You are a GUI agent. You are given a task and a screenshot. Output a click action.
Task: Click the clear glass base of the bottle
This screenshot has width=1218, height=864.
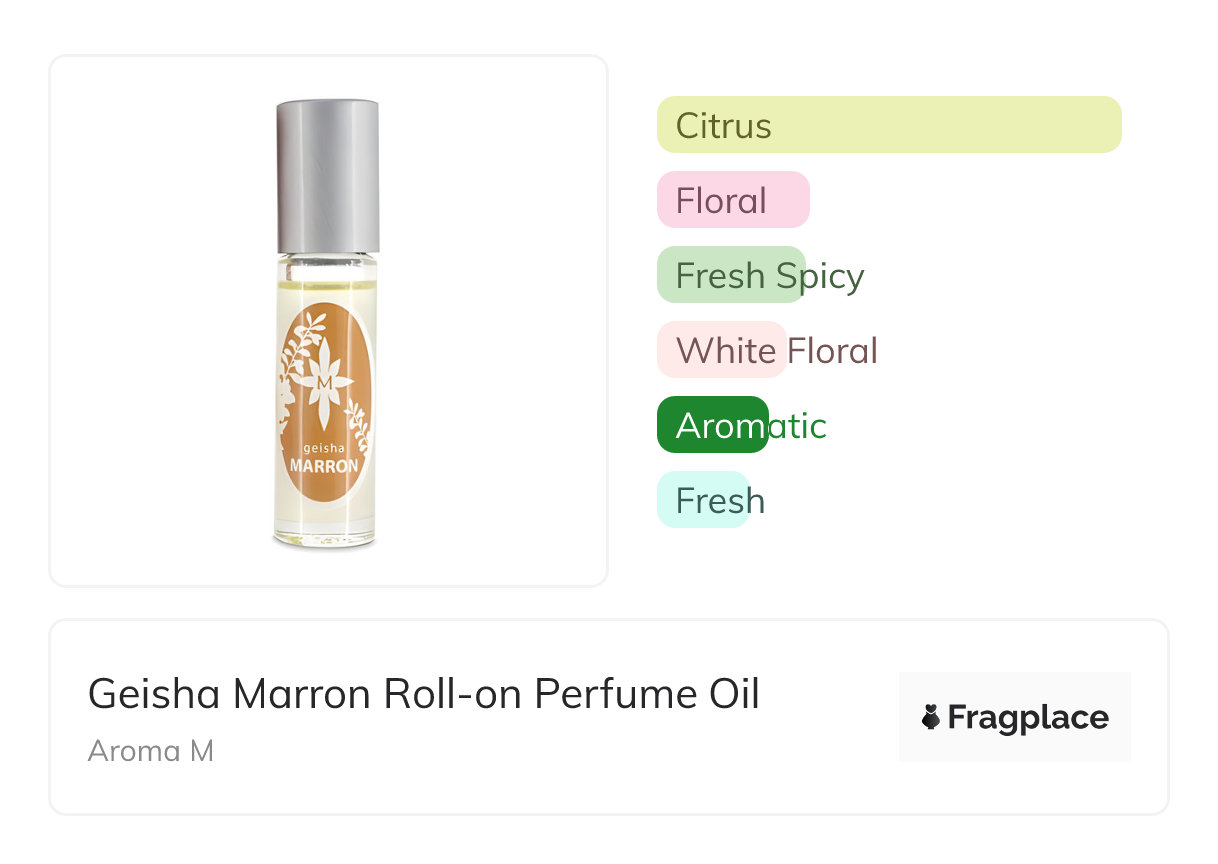coord(324,529)
